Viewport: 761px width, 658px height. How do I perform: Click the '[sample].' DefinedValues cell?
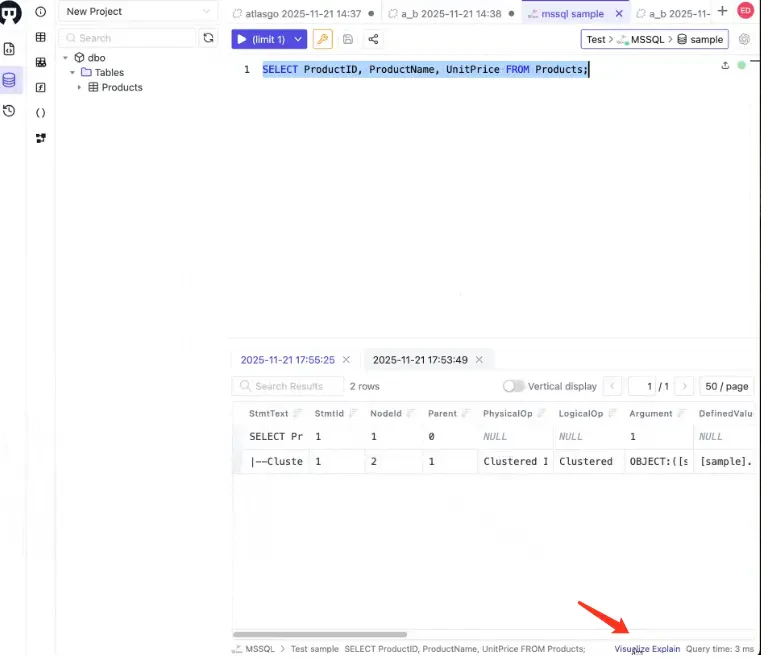(725, 461)
